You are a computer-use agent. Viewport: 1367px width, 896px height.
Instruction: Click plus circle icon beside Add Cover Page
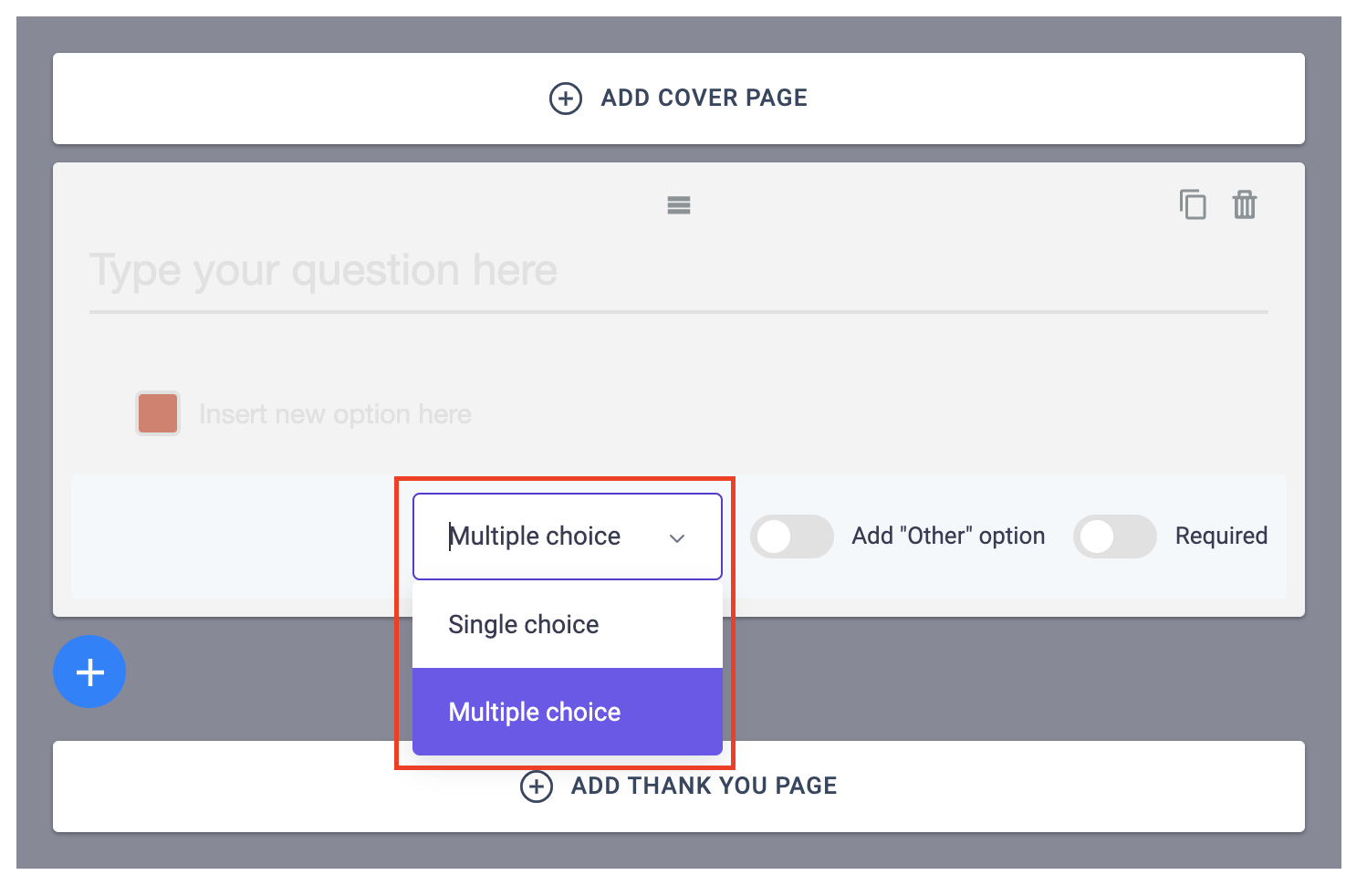point(566,99)
